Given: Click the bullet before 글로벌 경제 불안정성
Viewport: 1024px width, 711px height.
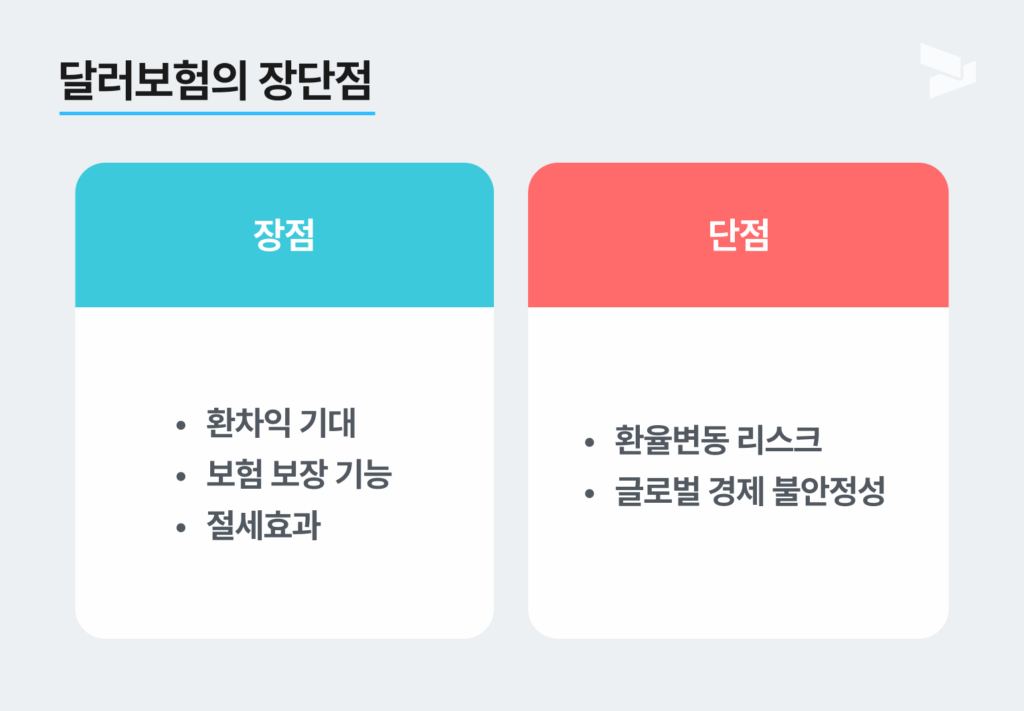Looking at the screenshot, I should (590, 494).
